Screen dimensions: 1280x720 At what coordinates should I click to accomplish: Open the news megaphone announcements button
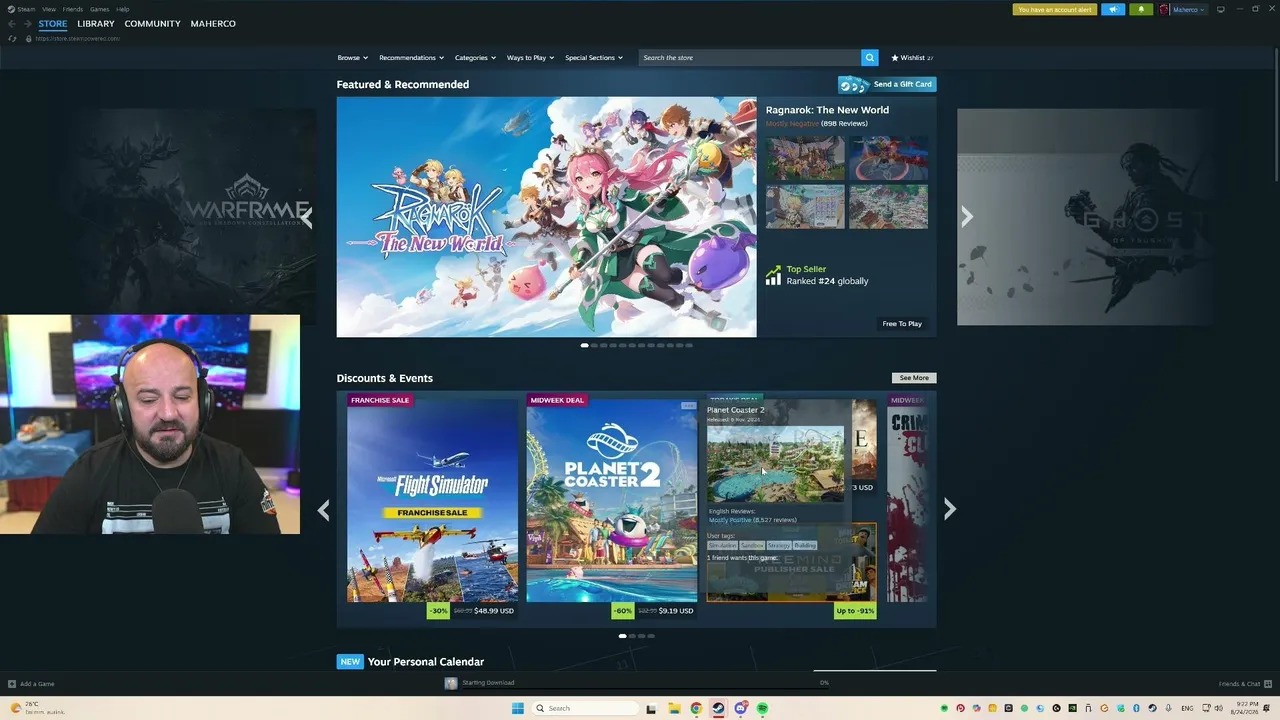1113,10
